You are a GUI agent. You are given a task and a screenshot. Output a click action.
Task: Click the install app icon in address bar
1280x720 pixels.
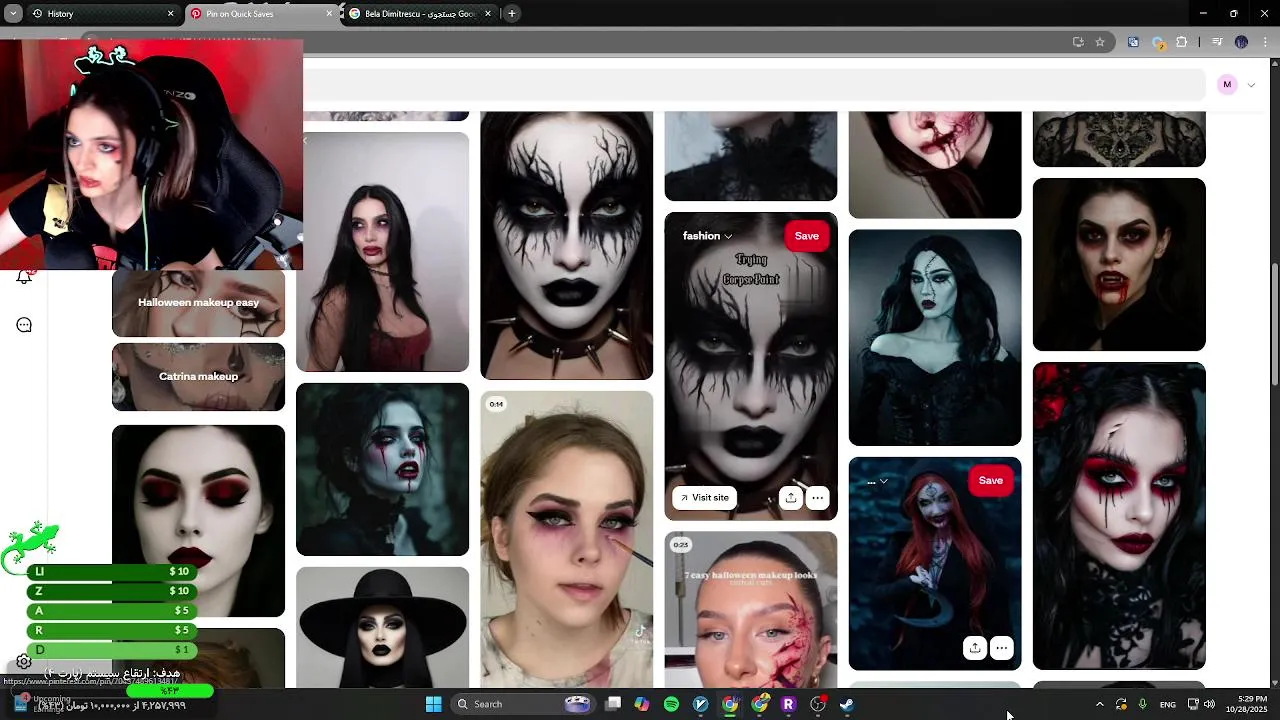coord(1078,42)
